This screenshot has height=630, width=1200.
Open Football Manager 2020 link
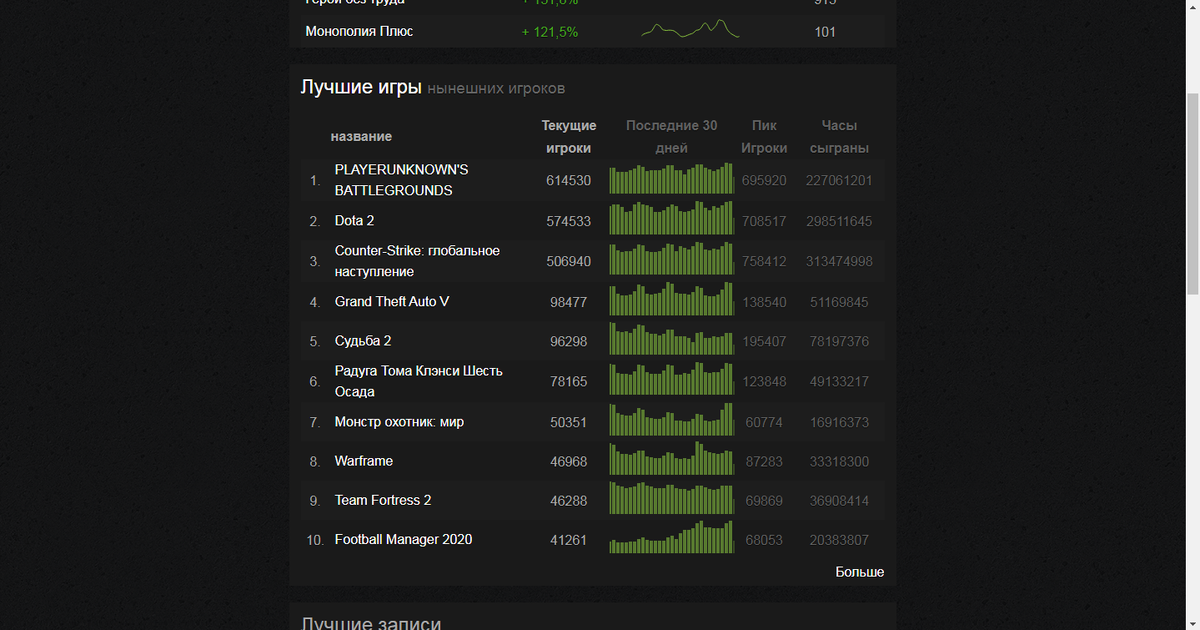[403, 539]
